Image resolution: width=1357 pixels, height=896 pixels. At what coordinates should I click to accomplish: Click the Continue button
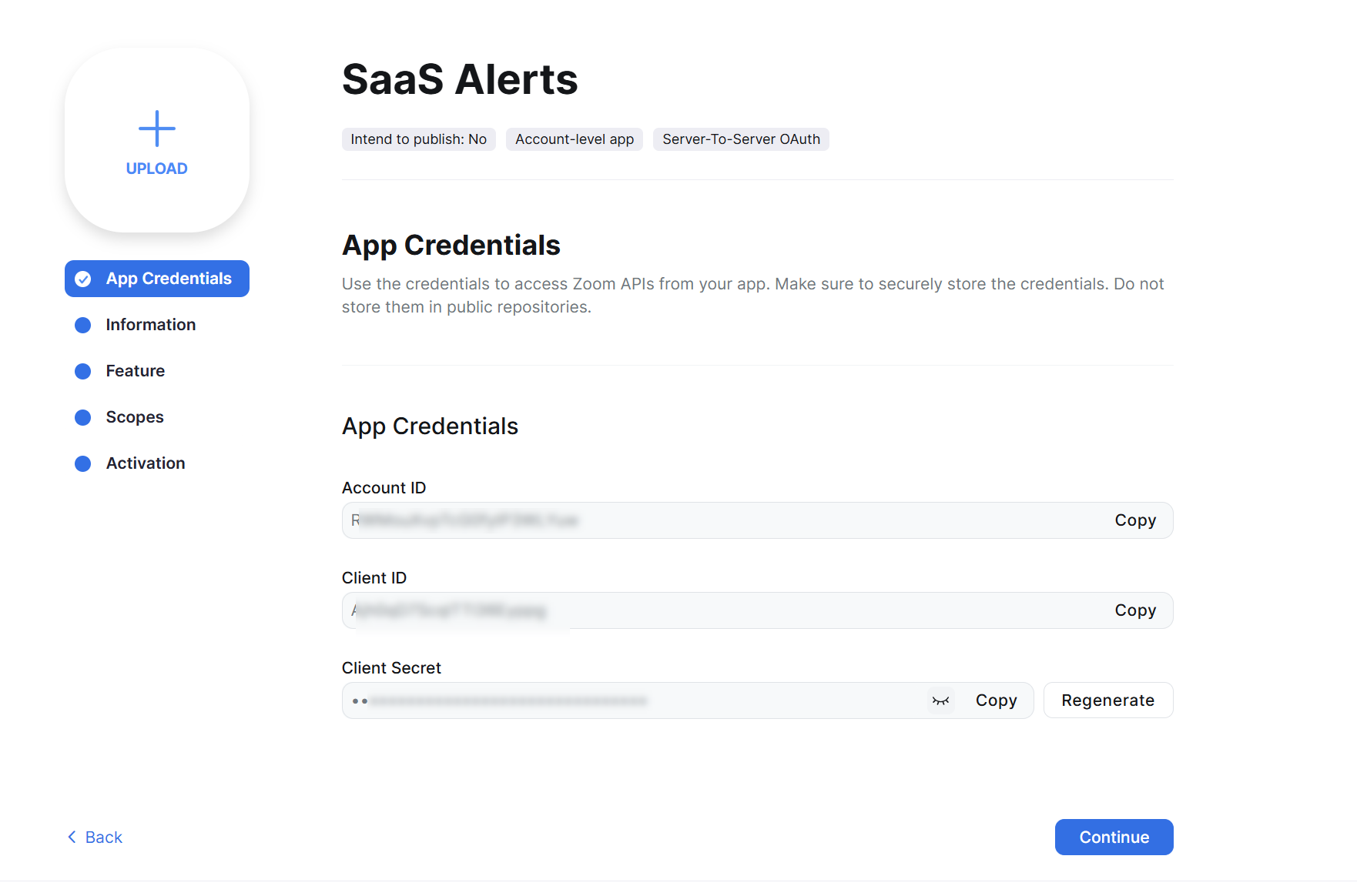point(1114,837)
